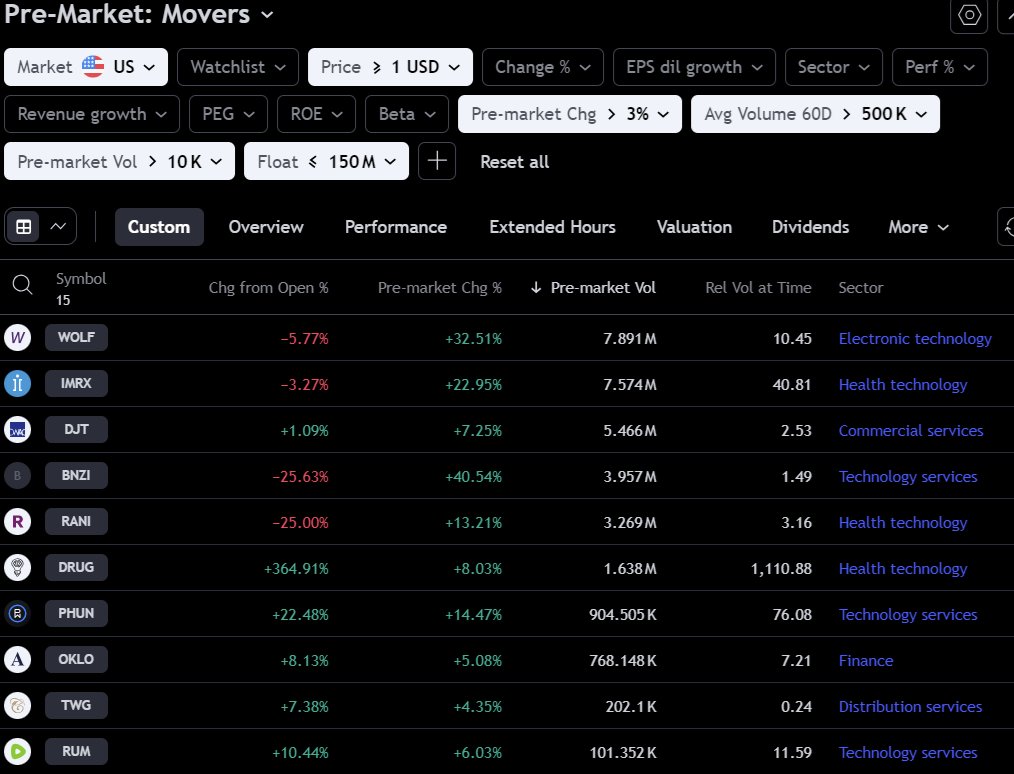Open the screener settings hexagon icon

point(969,15)
